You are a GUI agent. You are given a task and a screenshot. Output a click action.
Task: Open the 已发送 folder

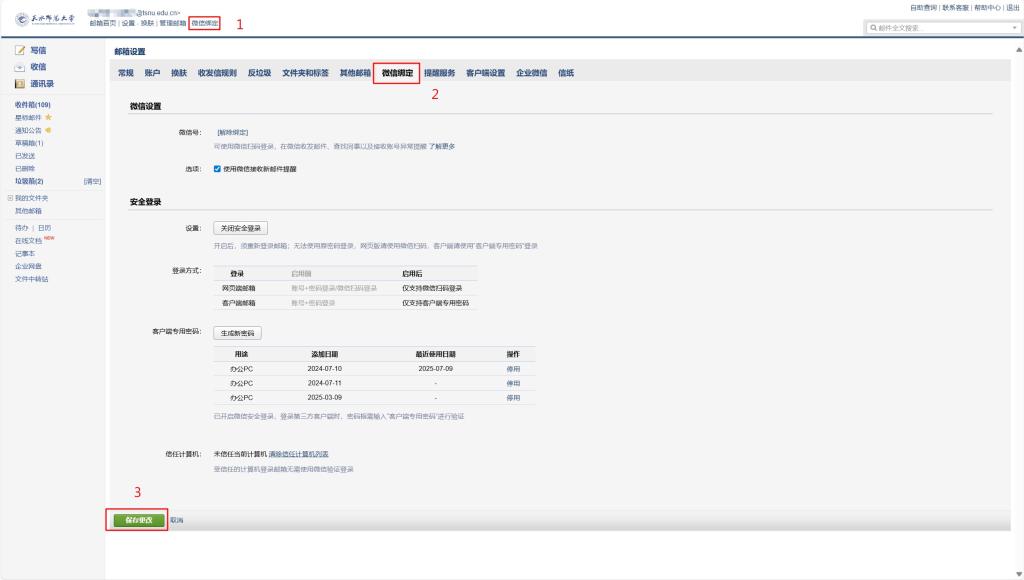tap(25, 156)
